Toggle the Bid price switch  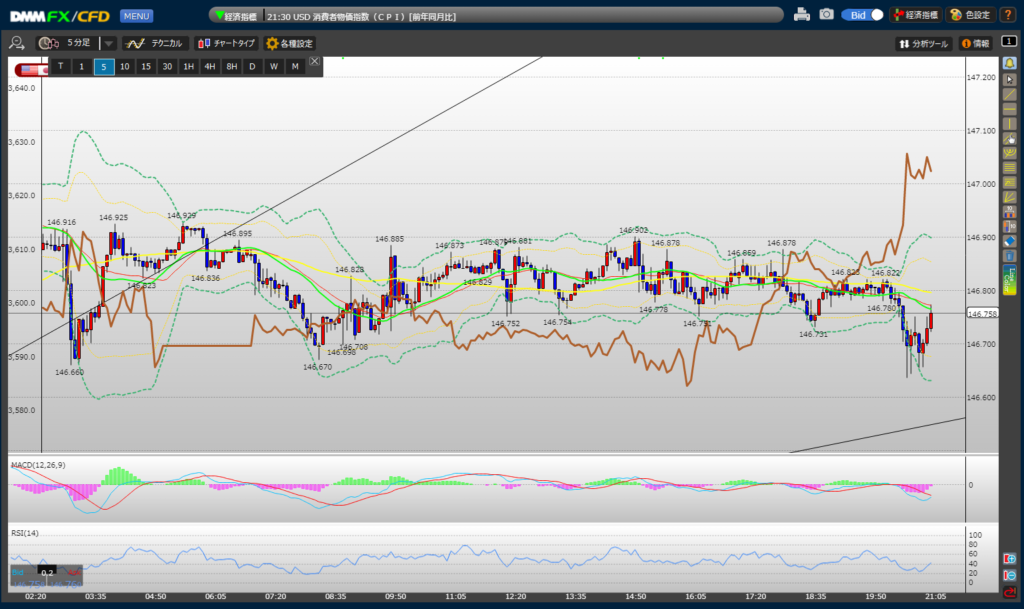tap(863, 15)
